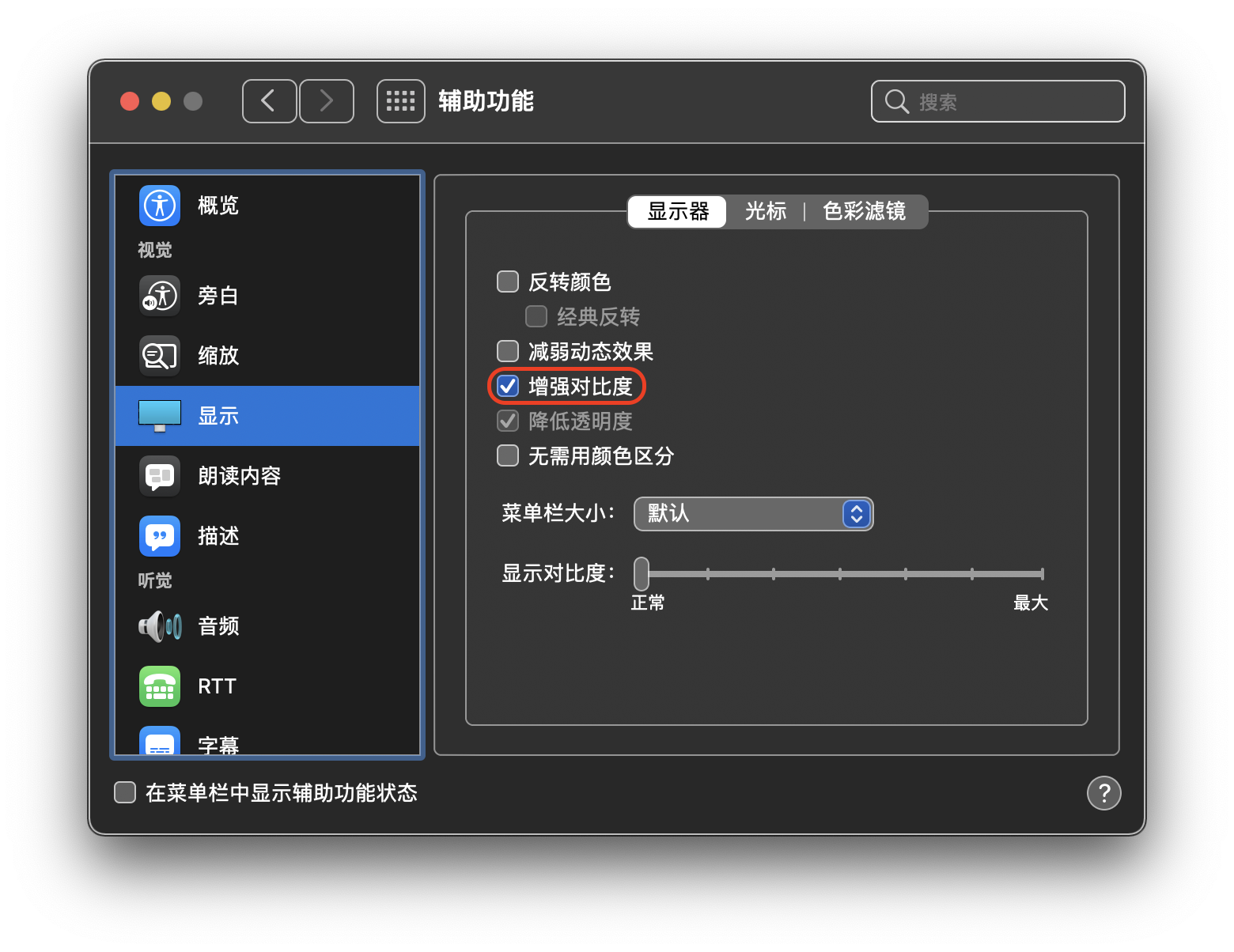Open the 描述 descriptions icon
The width and height of the screenshot is (1234, 952).
(x=160, y=536)
